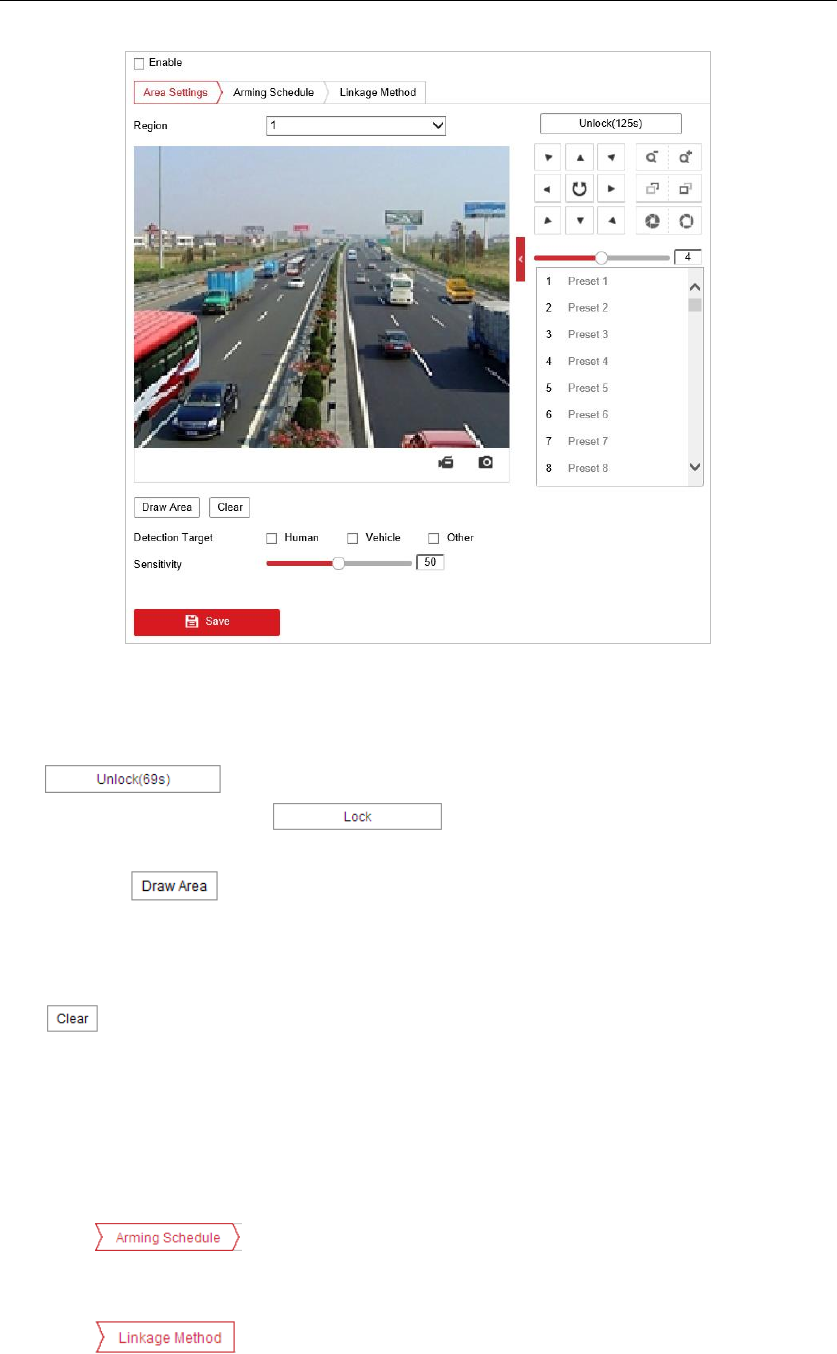Image resolution: width=837 pixels, height=1354 pixels.
Task: Click Draw Area button under the video
Action: [167, 507]
